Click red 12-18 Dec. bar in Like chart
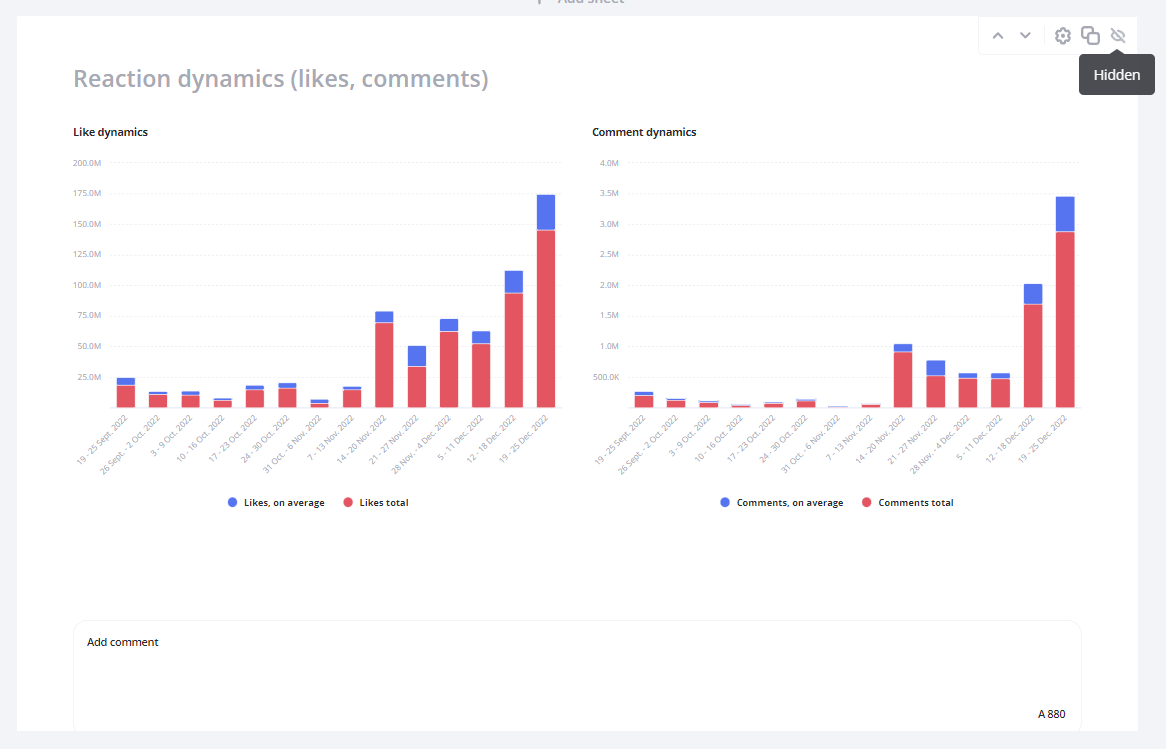Image resolution: width=1166 pixels, height=749 pixels. pyautogui.click(x=514, y=350)
